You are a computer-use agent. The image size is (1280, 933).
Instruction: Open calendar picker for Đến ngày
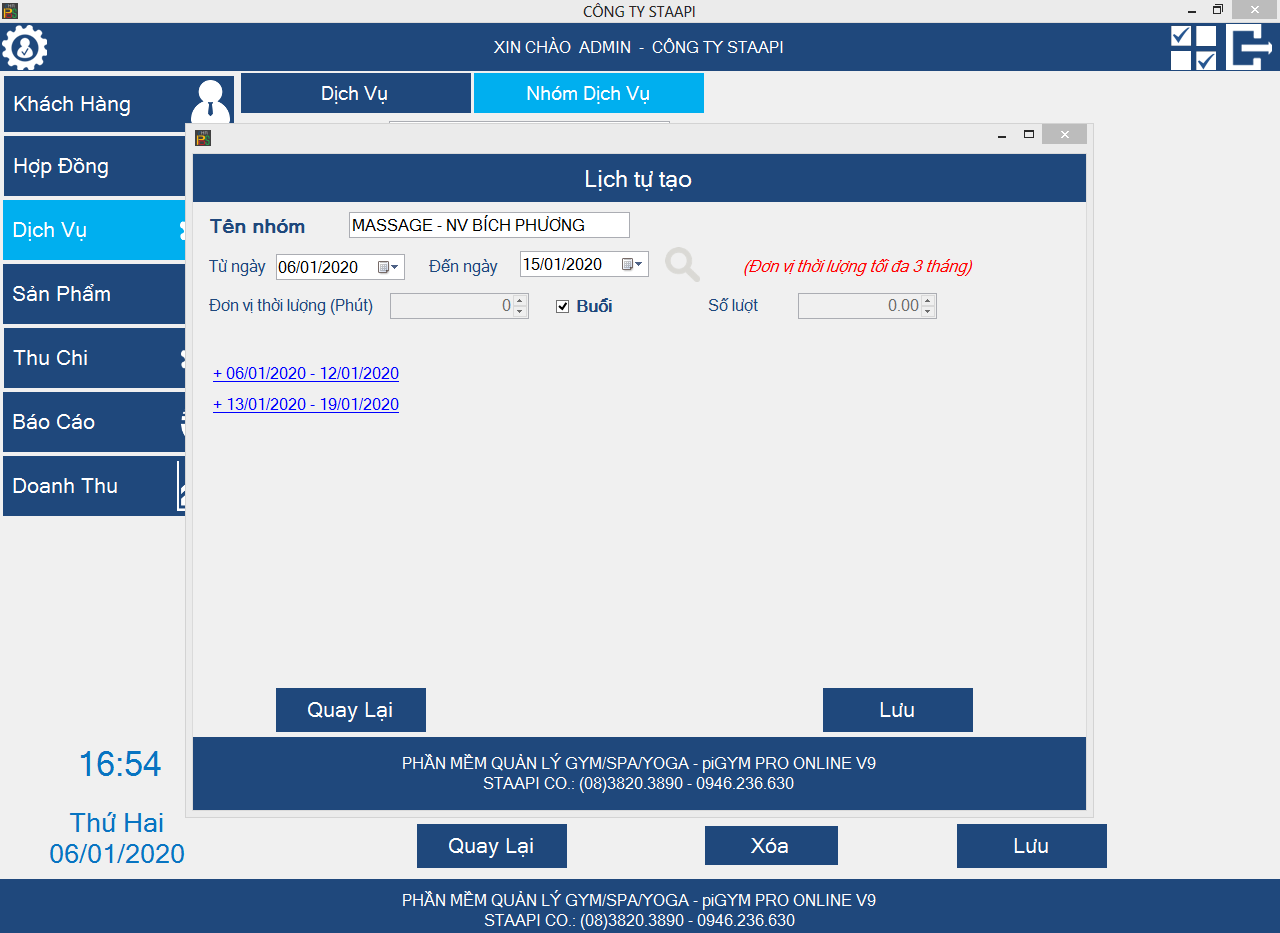pos(633,265)
